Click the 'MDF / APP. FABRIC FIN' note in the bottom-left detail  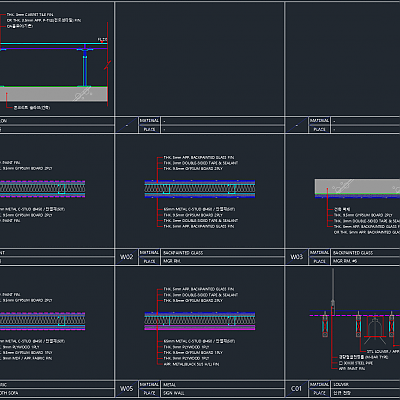click(x=26, y=359)
